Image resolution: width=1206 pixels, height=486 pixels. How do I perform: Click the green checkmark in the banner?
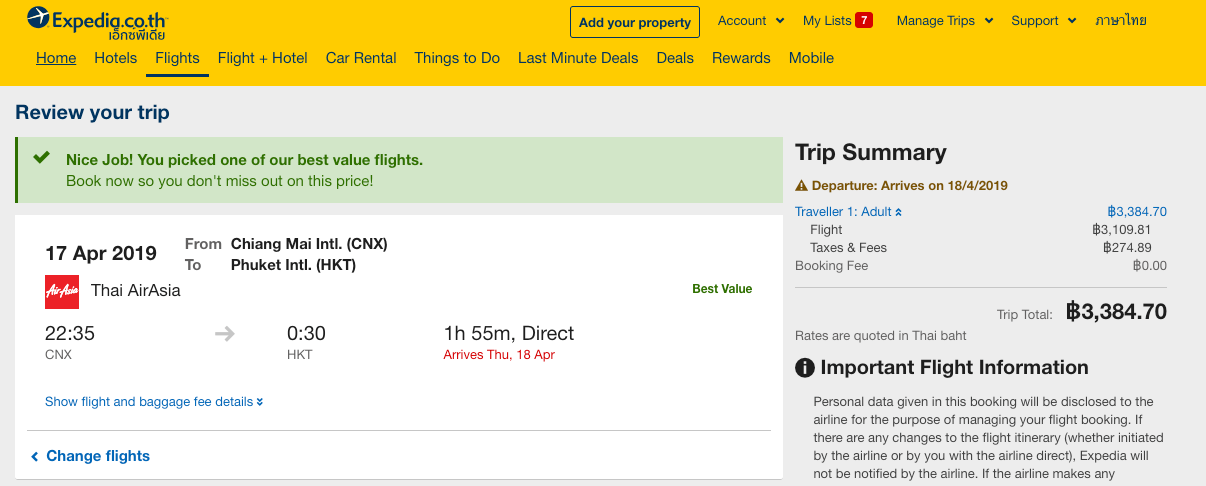pyautogui.click(x=41, y=159)
